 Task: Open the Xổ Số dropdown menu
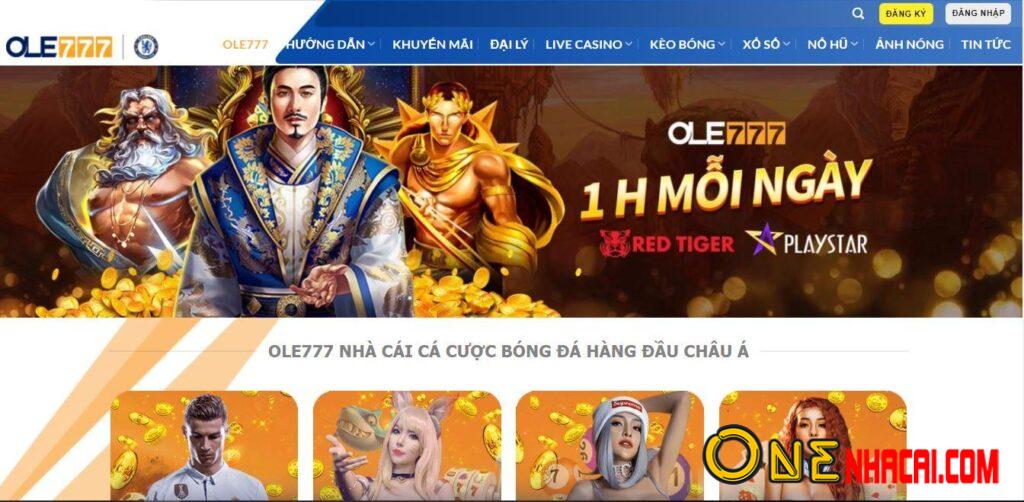click(766, 44)
